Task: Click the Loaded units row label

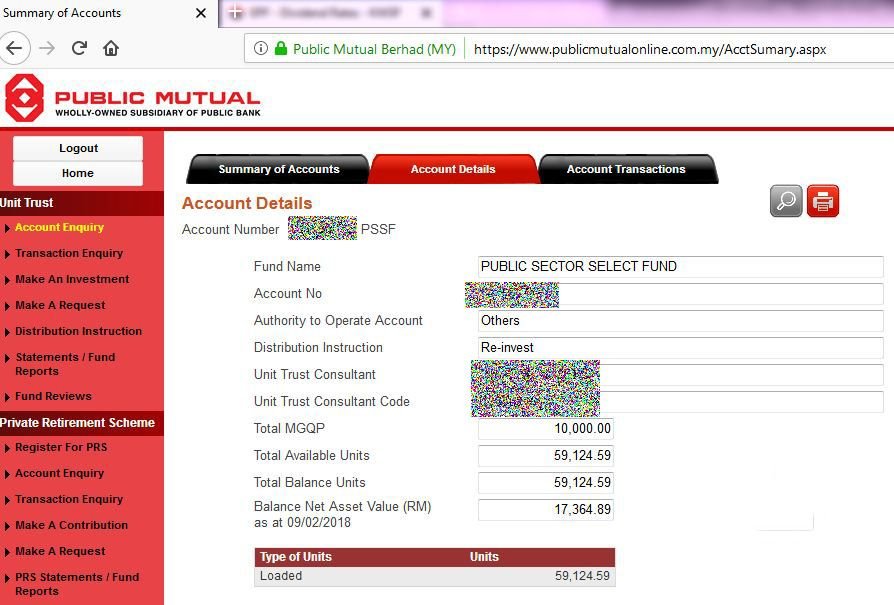Action: pos(281,576)
